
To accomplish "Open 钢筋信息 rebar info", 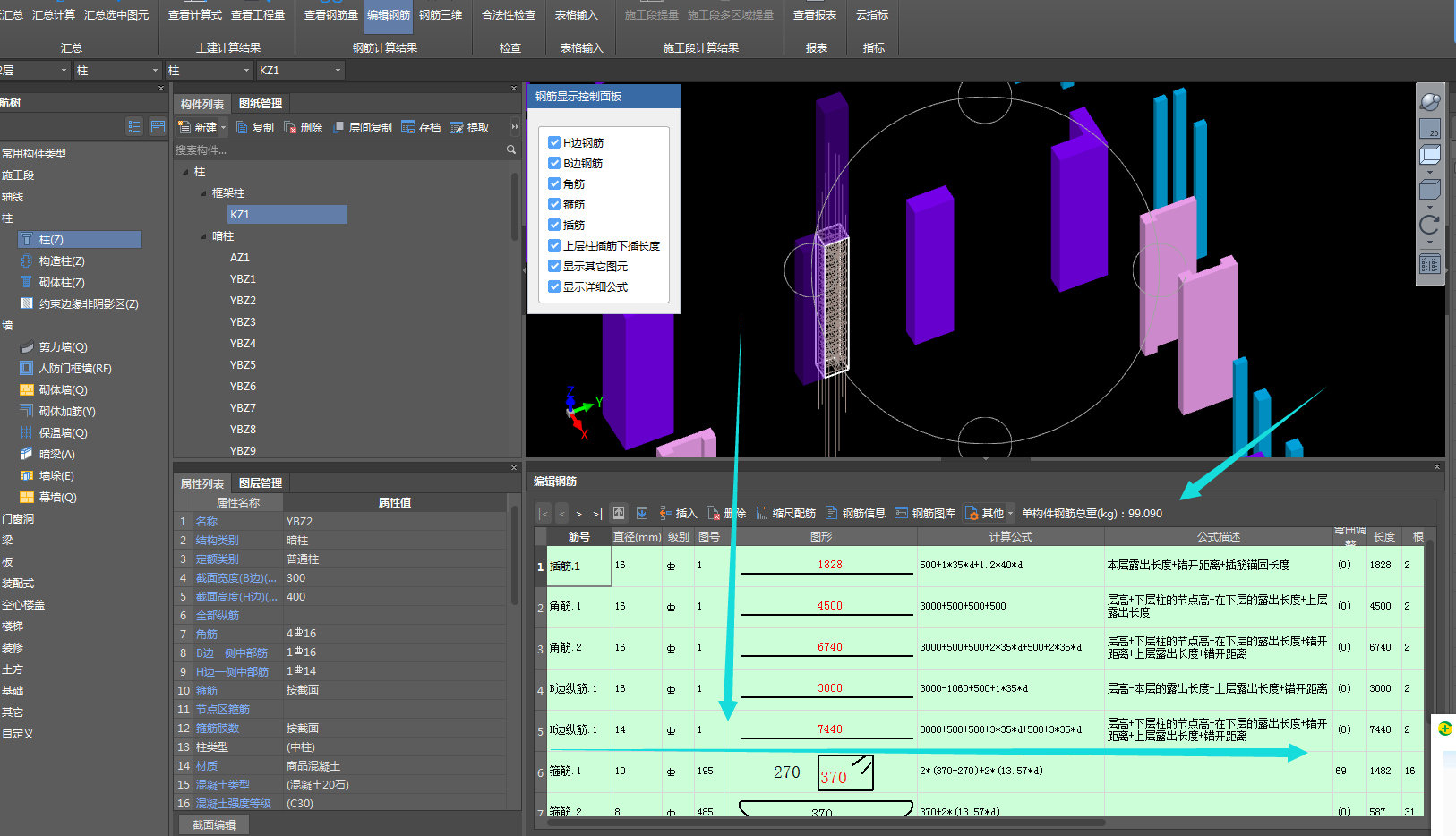I will [855, 513].
